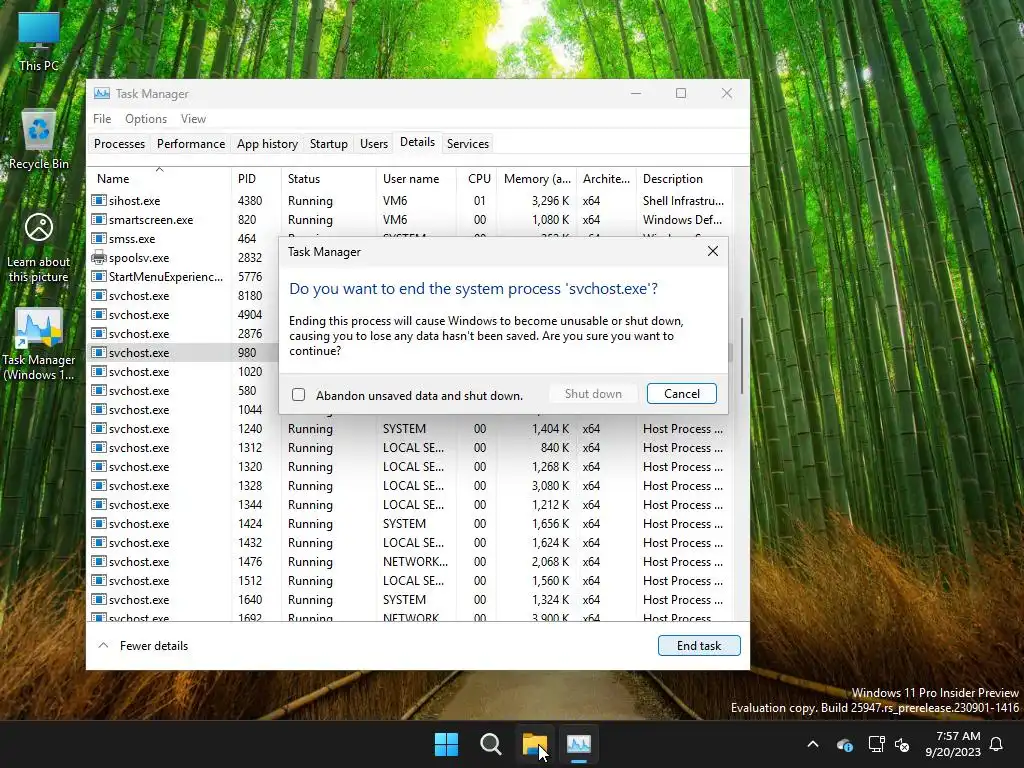Viewport: 1024px width, 768px height.
Task: Open This PC desktop icon
Action: (x=39, y=40)
